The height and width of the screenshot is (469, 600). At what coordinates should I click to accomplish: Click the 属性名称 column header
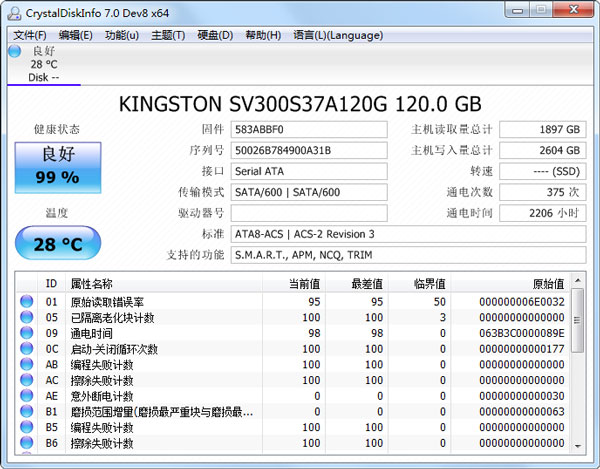pos(164,283)
